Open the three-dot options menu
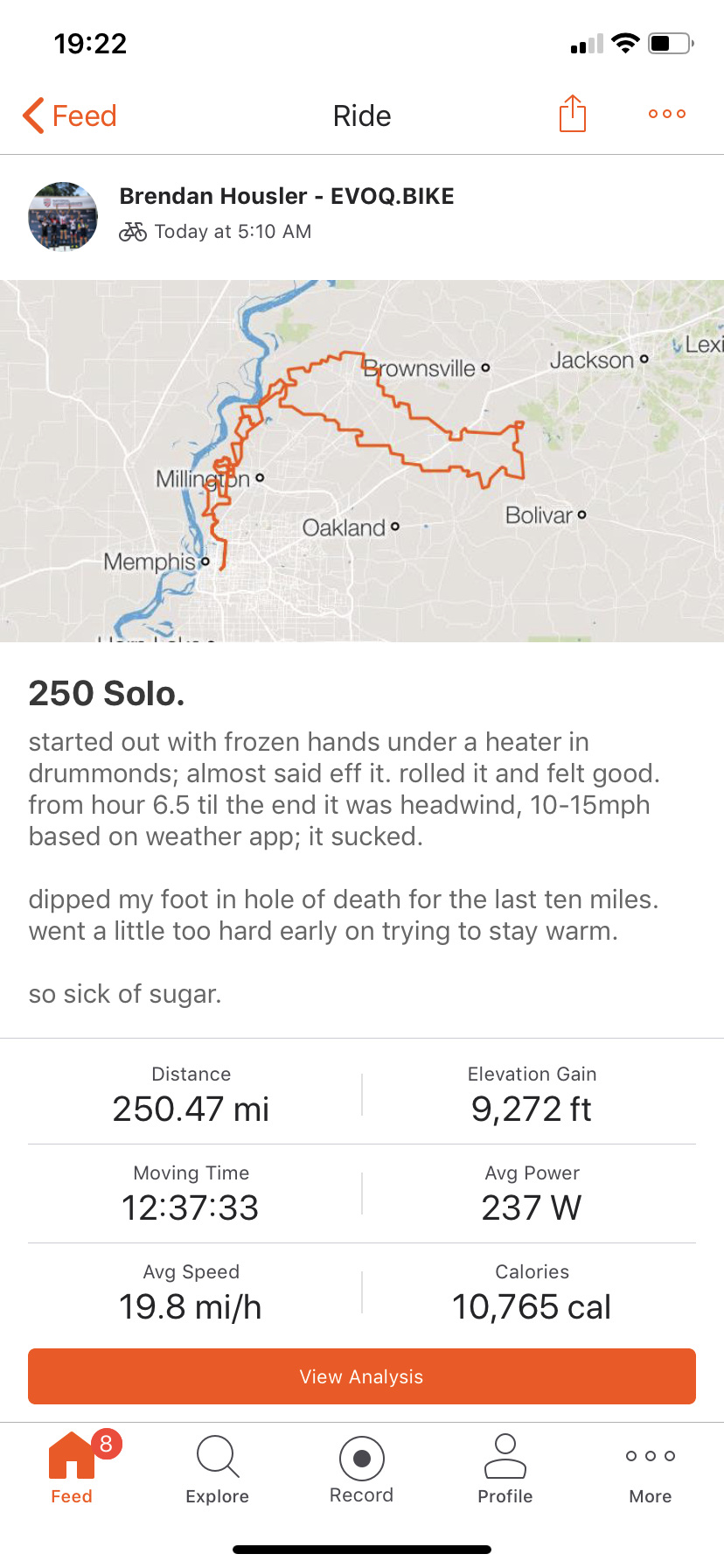 666,114
